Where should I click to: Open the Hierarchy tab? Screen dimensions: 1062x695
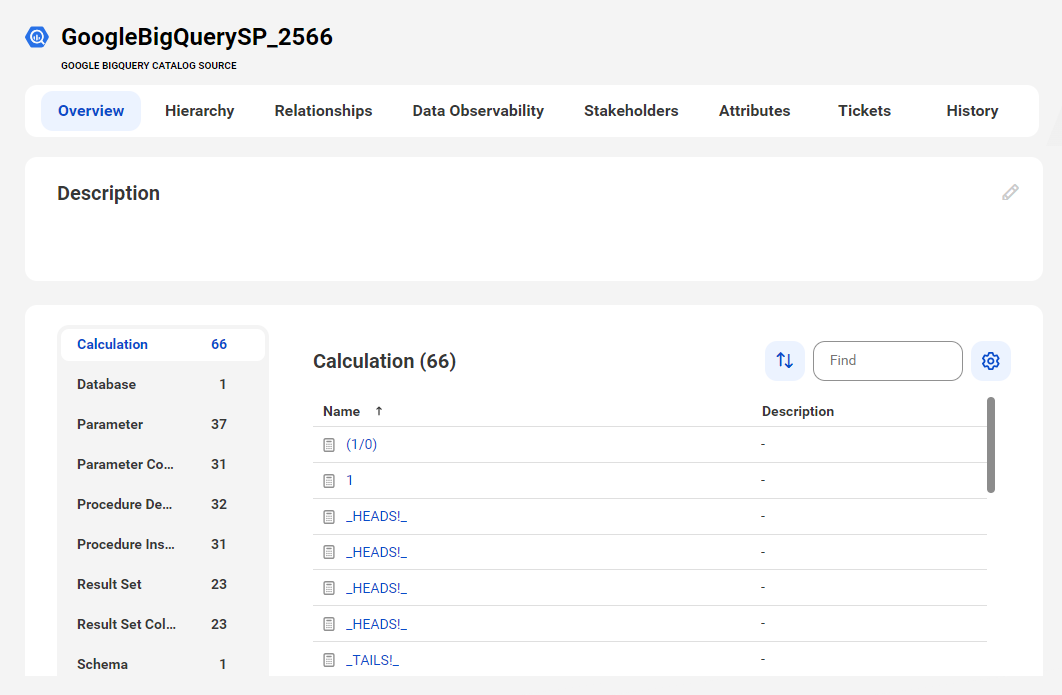pos(199,110)
